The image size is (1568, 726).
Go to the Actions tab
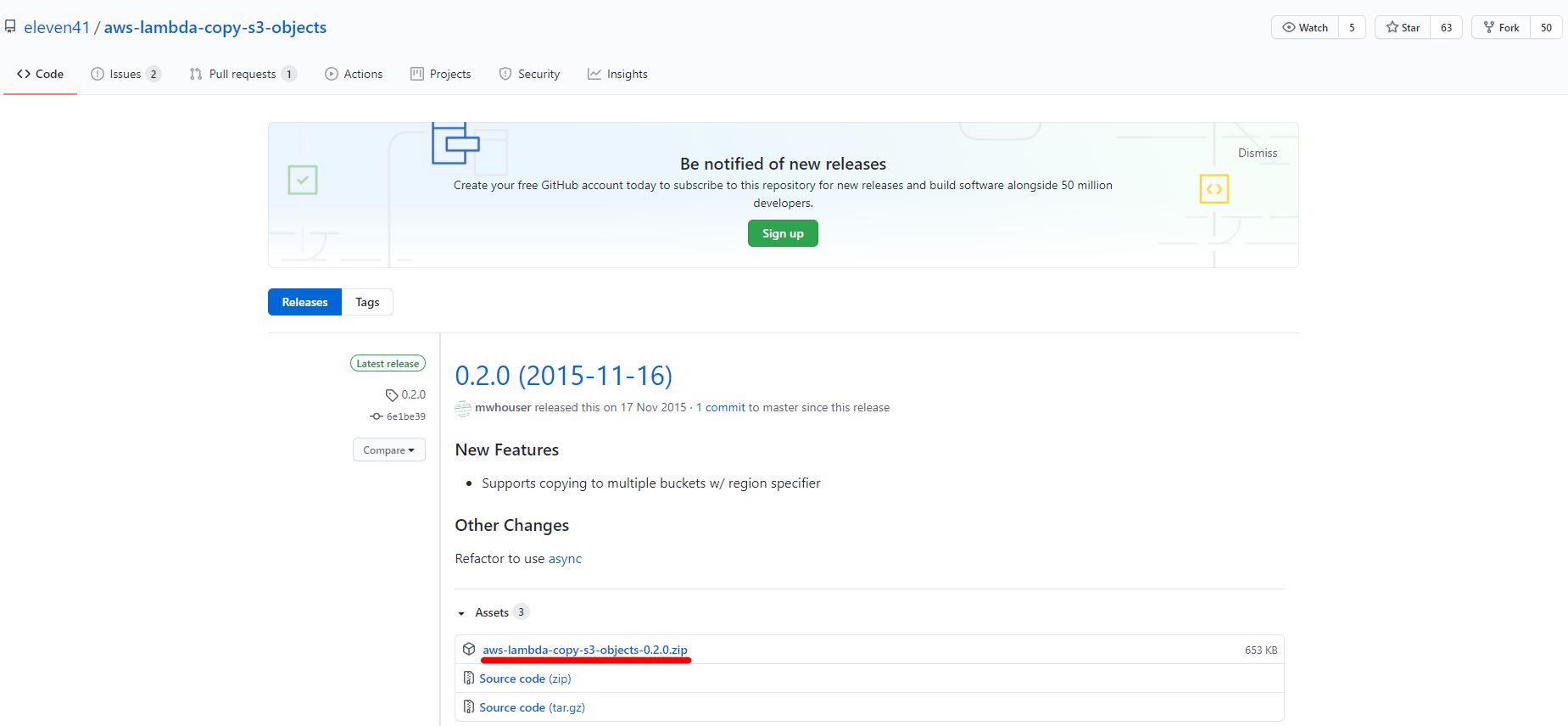coord(354,74)
